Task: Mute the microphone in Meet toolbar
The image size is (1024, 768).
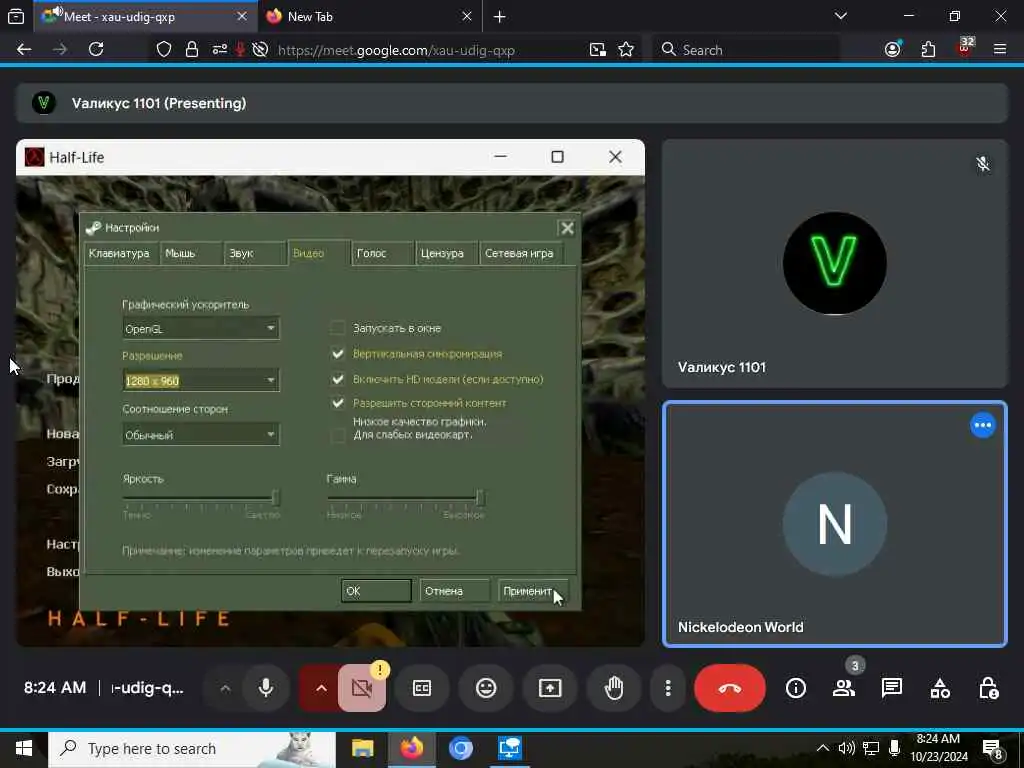Action: tap(266, 688)
